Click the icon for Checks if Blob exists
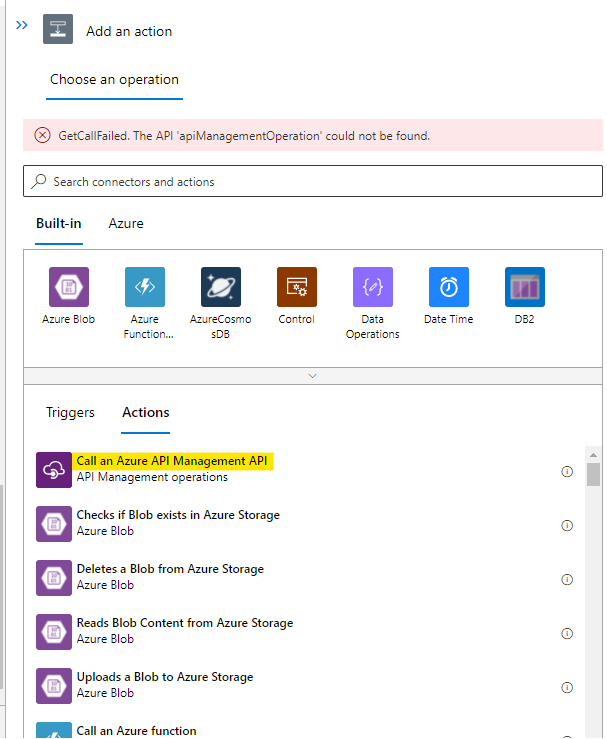Viewport: 607px width, 739px height. tap(54, 524)
